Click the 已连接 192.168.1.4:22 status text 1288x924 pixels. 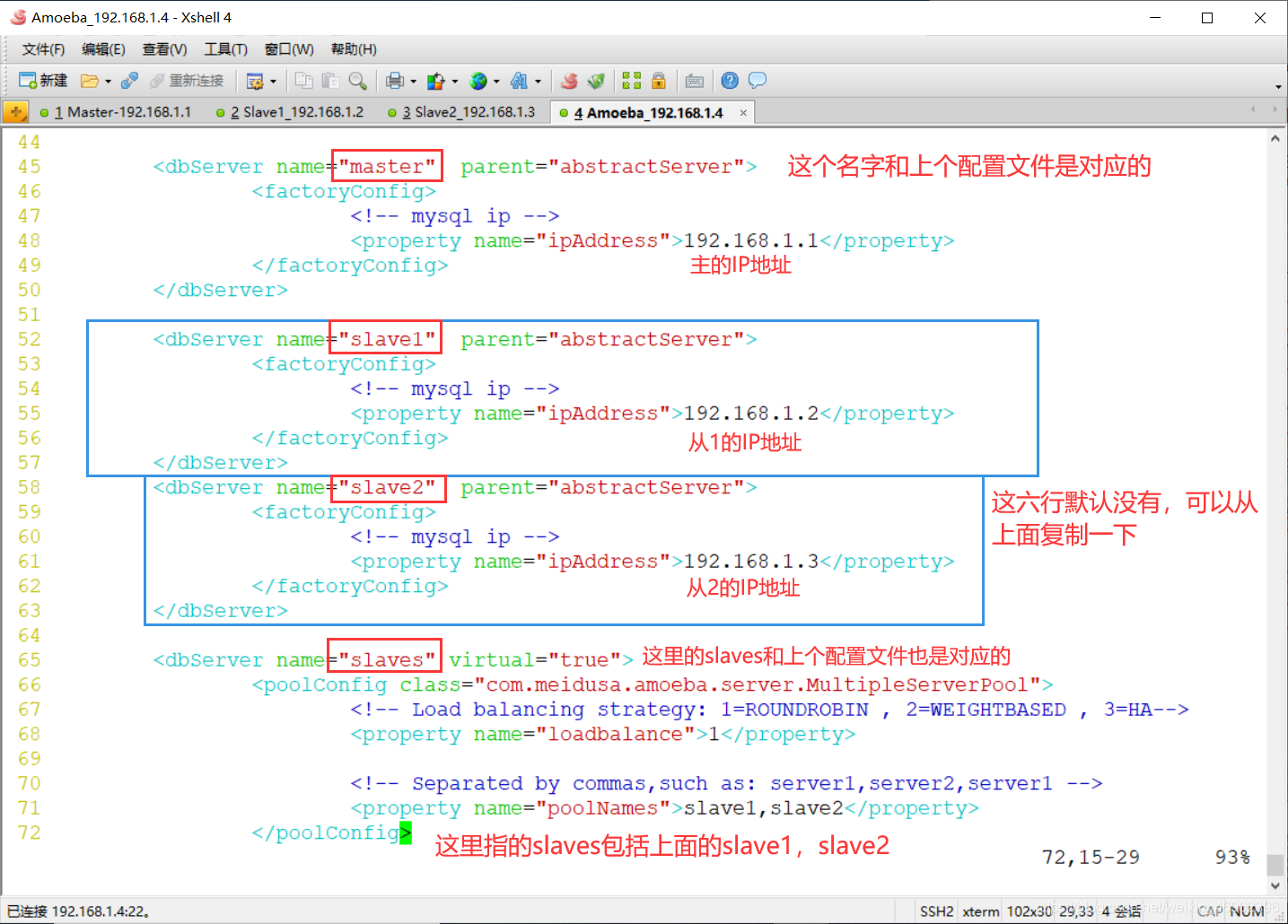pyautogui.click(x=79, y=911)
